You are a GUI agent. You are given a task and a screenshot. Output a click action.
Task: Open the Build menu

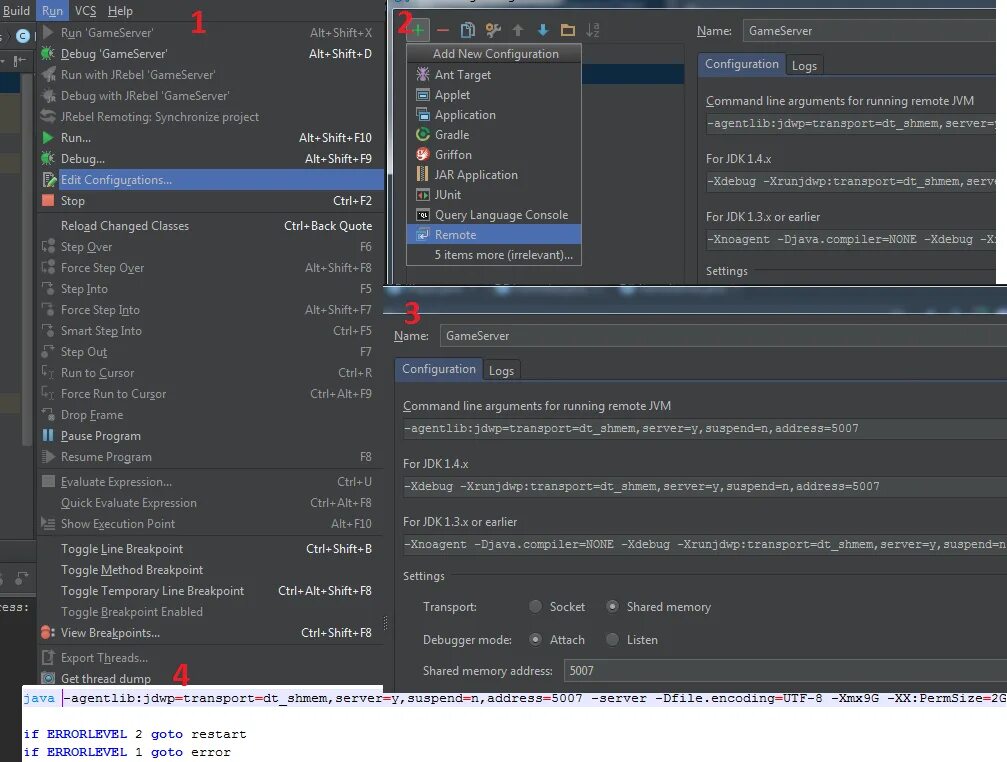[x=16, y=11]
